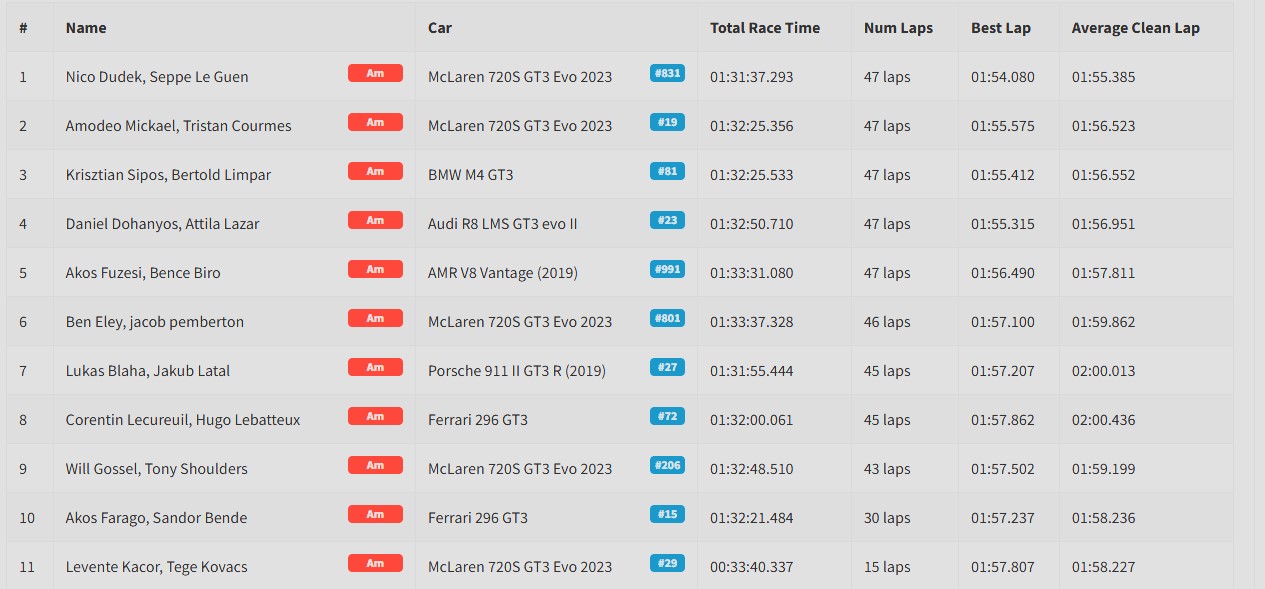Click the Am badge for Ben Eley
The image size is (1265, 589).
[375, 318]
